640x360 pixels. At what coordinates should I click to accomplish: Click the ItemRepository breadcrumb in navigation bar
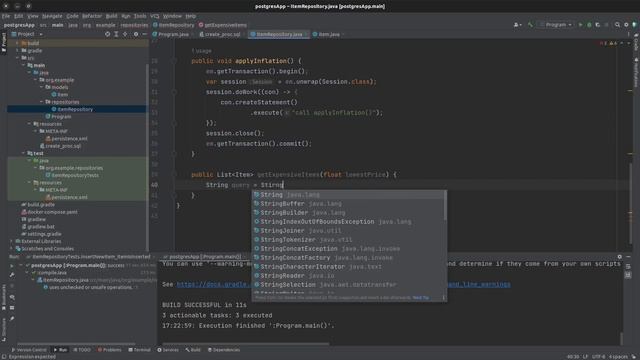pyautogui.click(x=173, y=25)
